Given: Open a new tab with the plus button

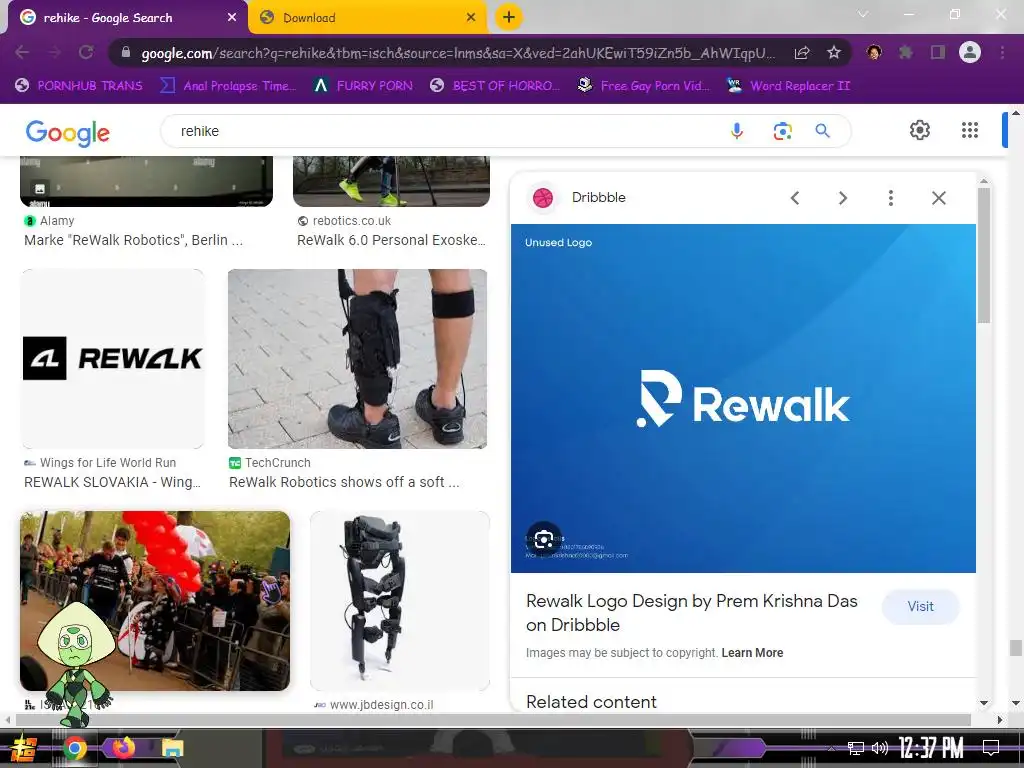Looking at the screenshot, I should click(x=509, y=17).
